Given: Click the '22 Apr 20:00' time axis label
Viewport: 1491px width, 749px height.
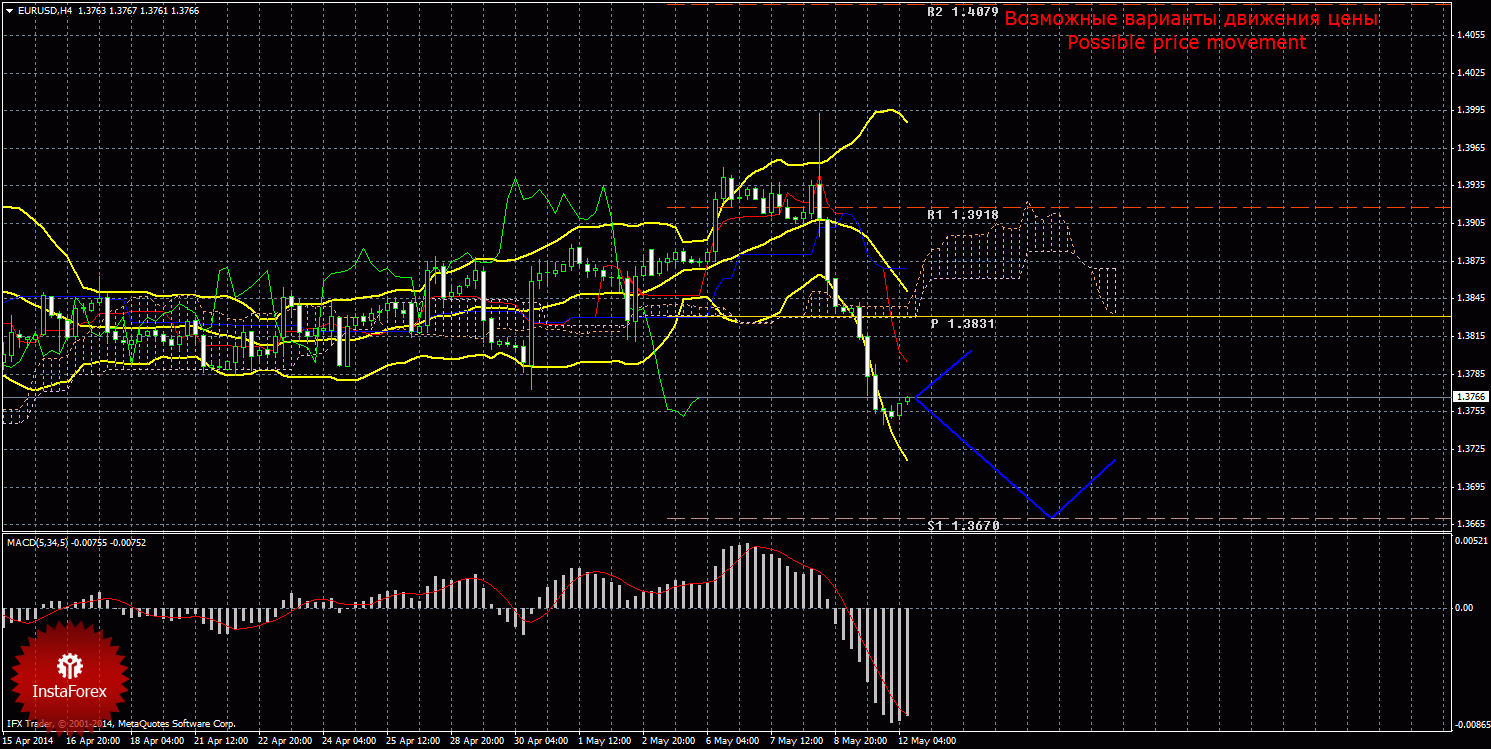Looking at the screenshot, I should click(287, 742).
